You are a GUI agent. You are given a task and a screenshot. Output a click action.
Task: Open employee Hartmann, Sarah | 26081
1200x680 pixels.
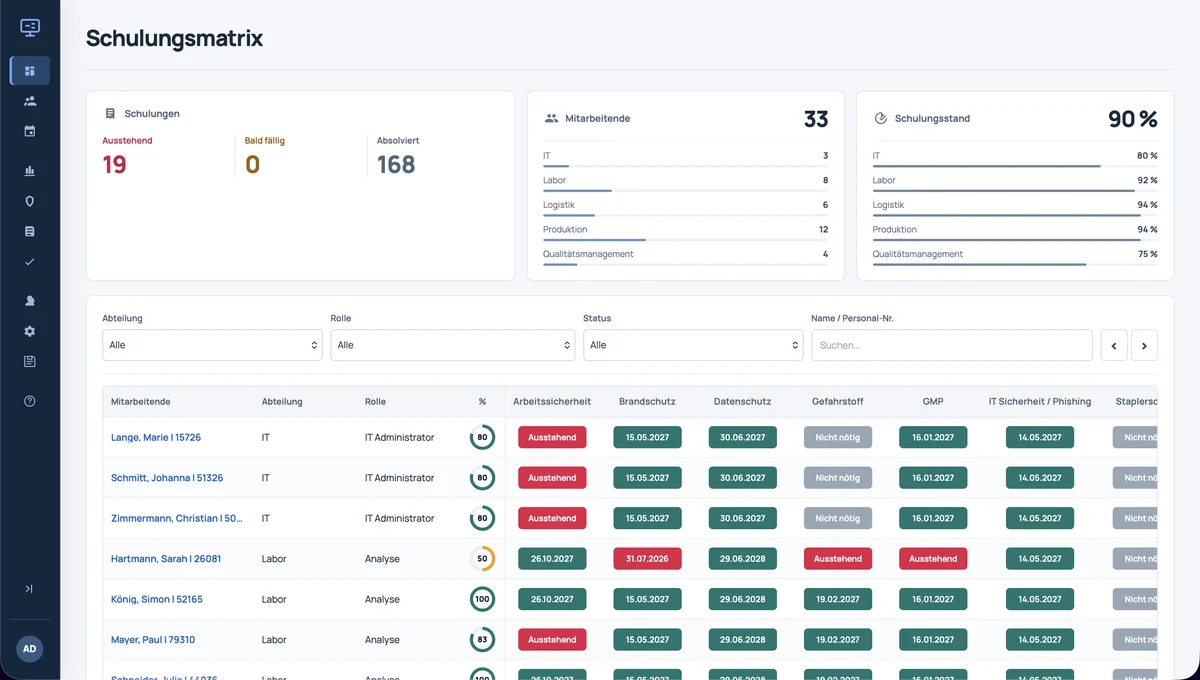click(166, 559)
